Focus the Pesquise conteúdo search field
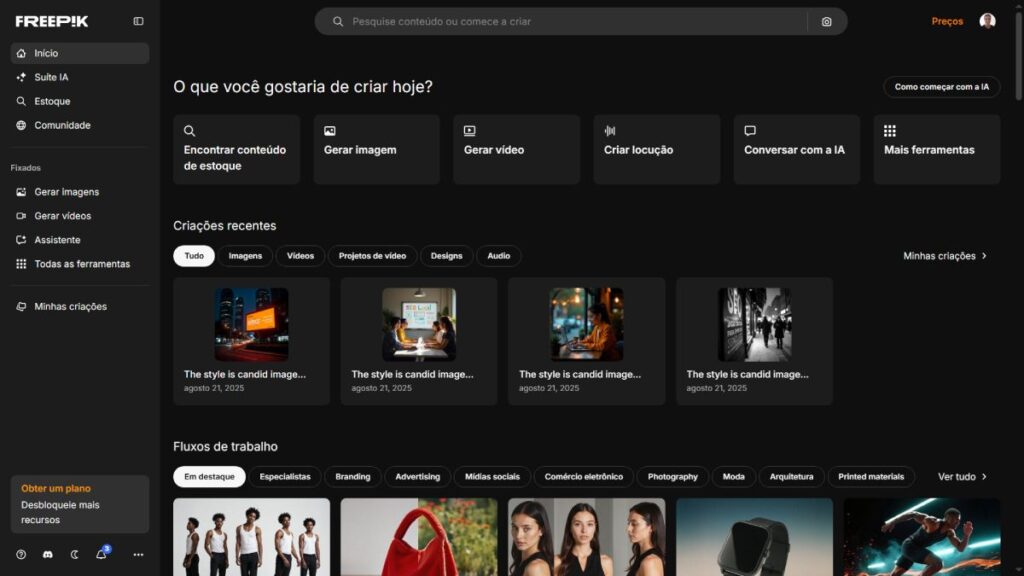Viewport: 1024px width, 576px height. point(570,21)
